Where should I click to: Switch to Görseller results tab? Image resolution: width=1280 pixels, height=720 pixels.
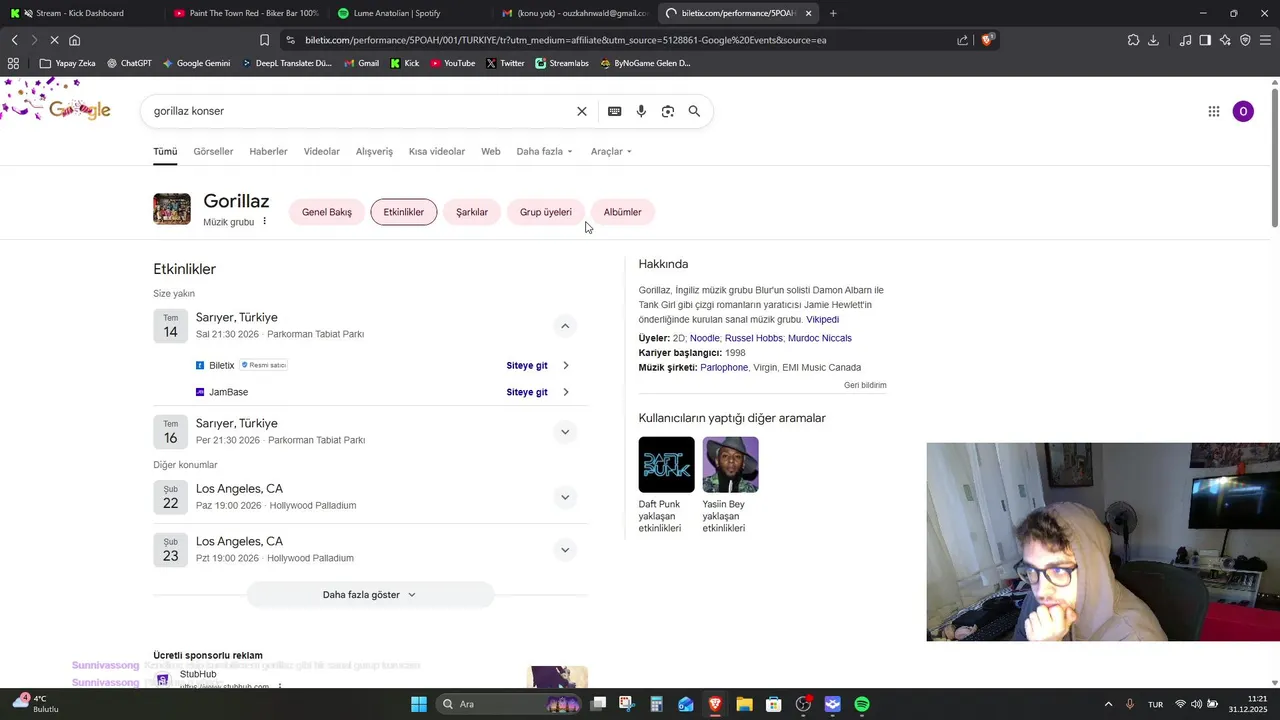[x=213, y=152]
